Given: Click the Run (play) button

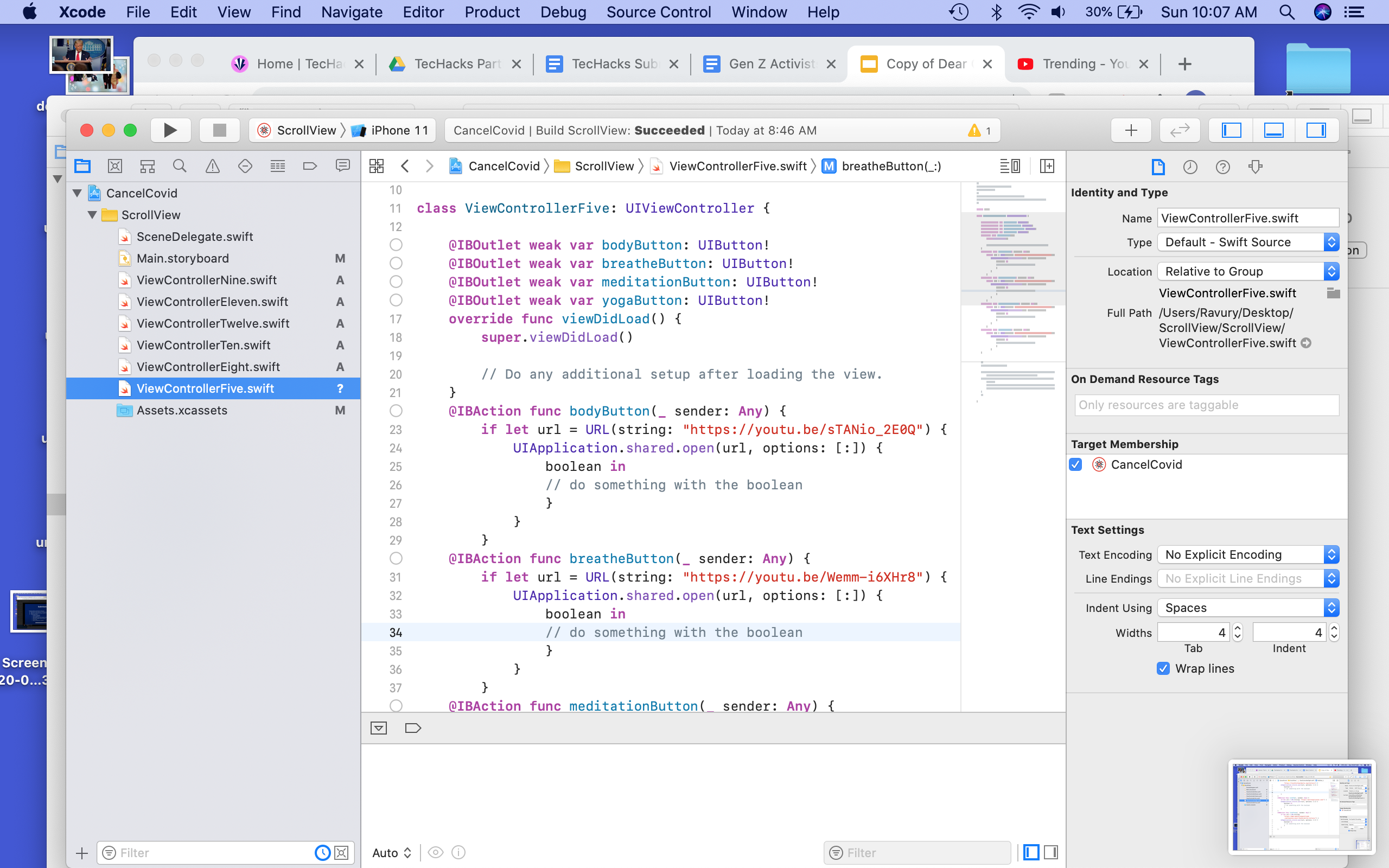Looking at the screenshot, I should pyautogui.click(x=170, y=130).
